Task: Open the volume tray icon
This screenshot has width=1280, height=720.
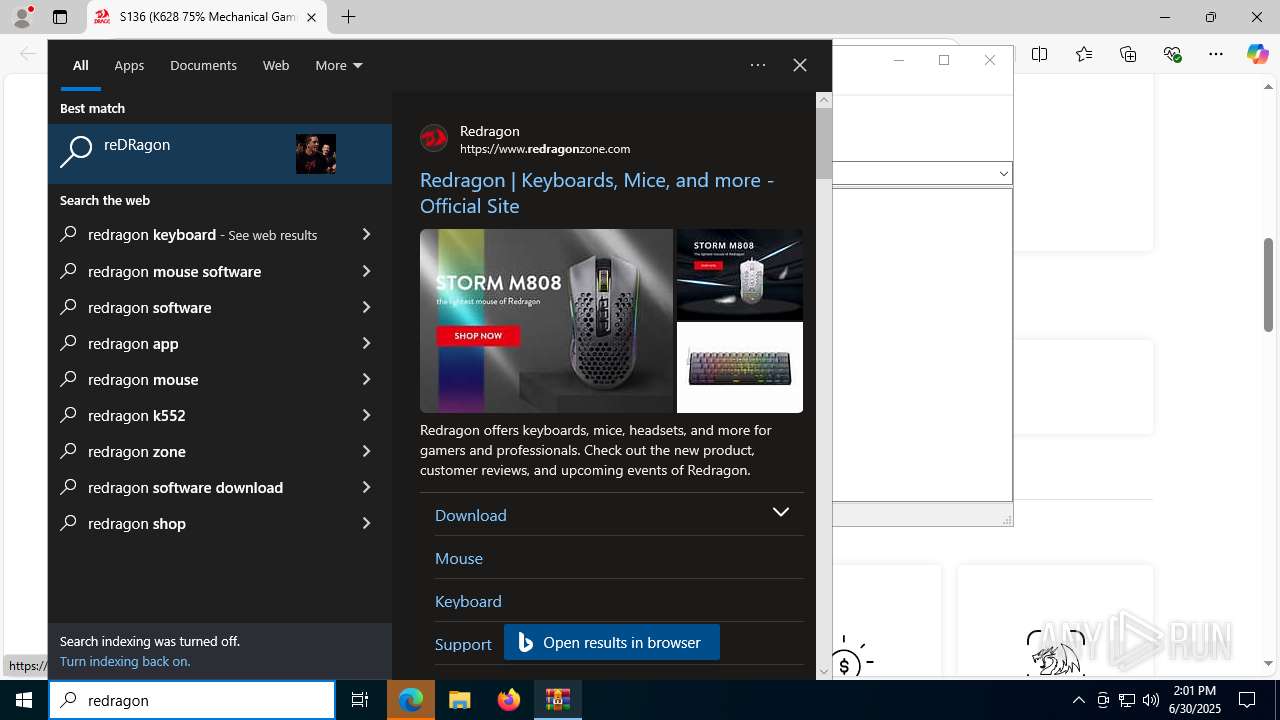Action: coord(1151,700)
